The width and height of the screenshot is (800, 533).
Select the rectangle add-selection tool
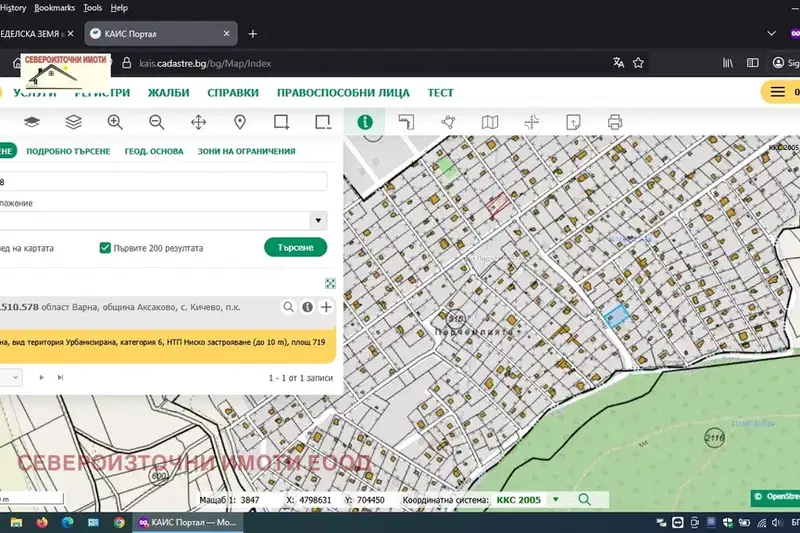[x=282, y=122]
